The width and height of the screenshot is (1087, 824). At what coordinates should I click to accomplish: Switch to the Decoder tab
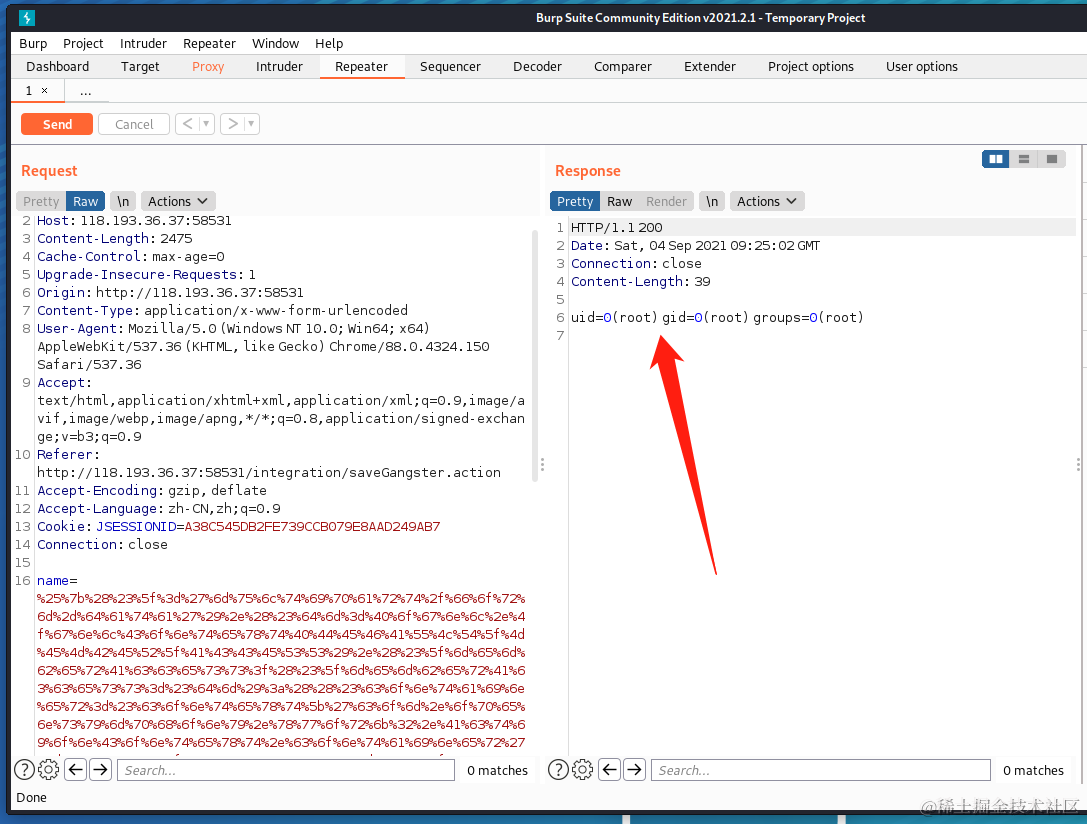coord(537,67)
